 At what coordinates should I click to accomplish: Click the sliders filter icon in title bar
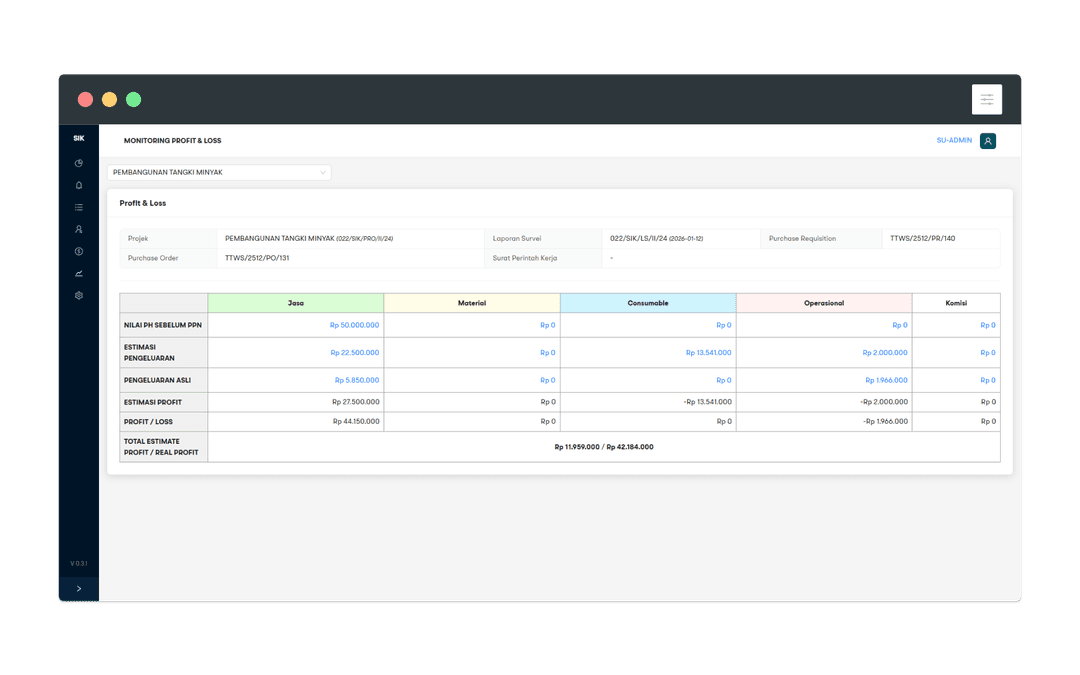click(x=986, y=99)
